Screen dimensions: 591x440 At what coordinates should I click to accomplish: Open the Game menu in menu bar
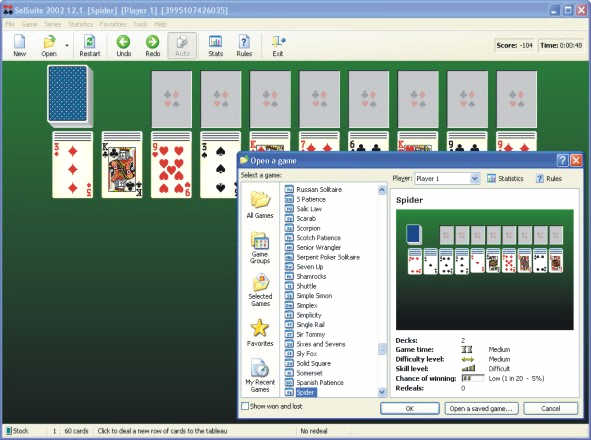(x=29, y=24)
